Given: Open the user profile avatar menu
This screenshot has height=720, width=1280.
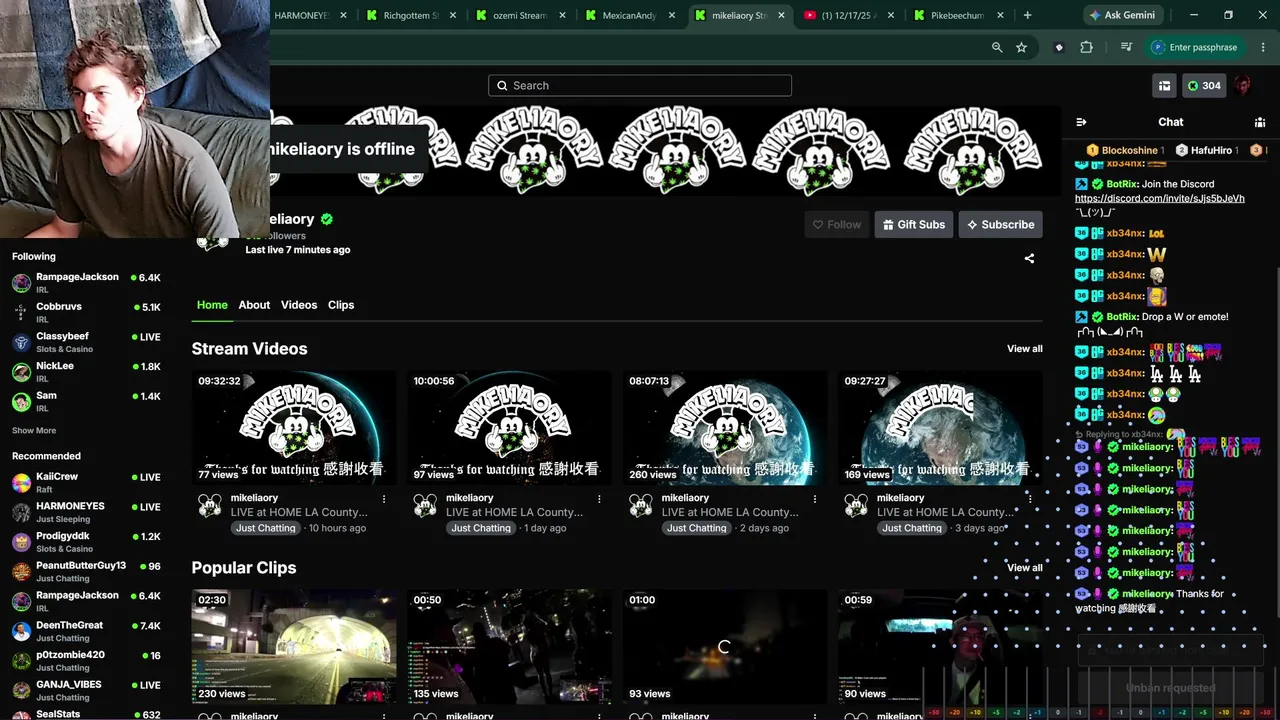Looking at the screenshot, I should [1243, 86].
